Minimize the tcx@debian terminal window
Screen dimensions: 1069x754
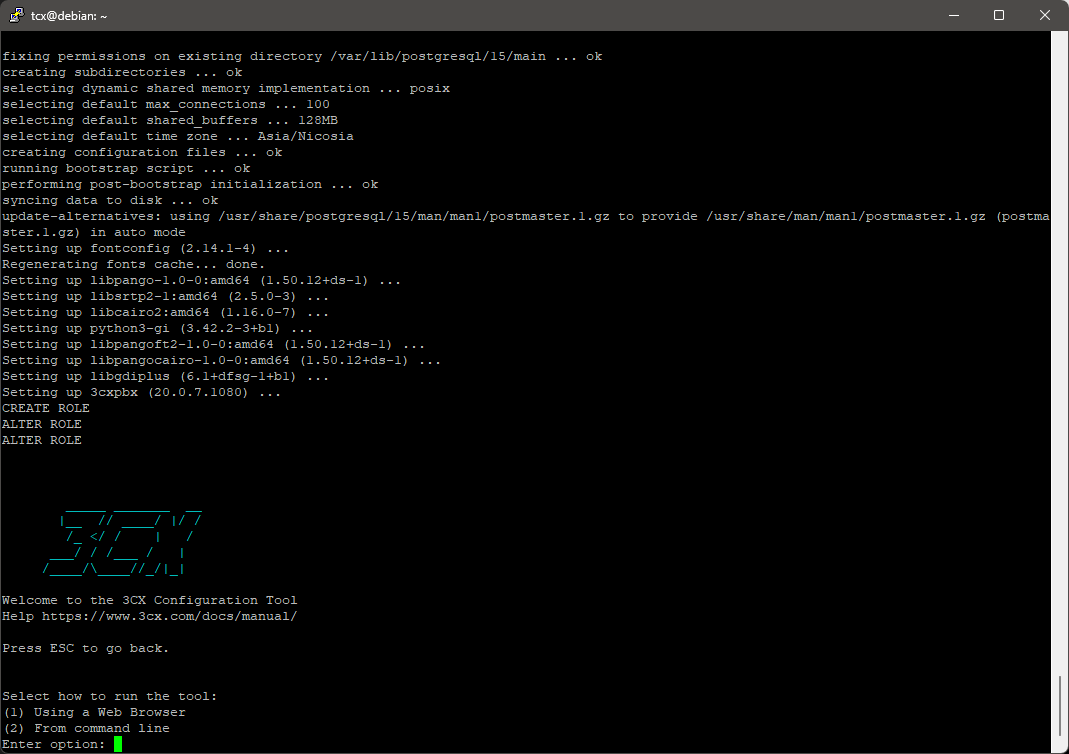[x=952, y=16]
